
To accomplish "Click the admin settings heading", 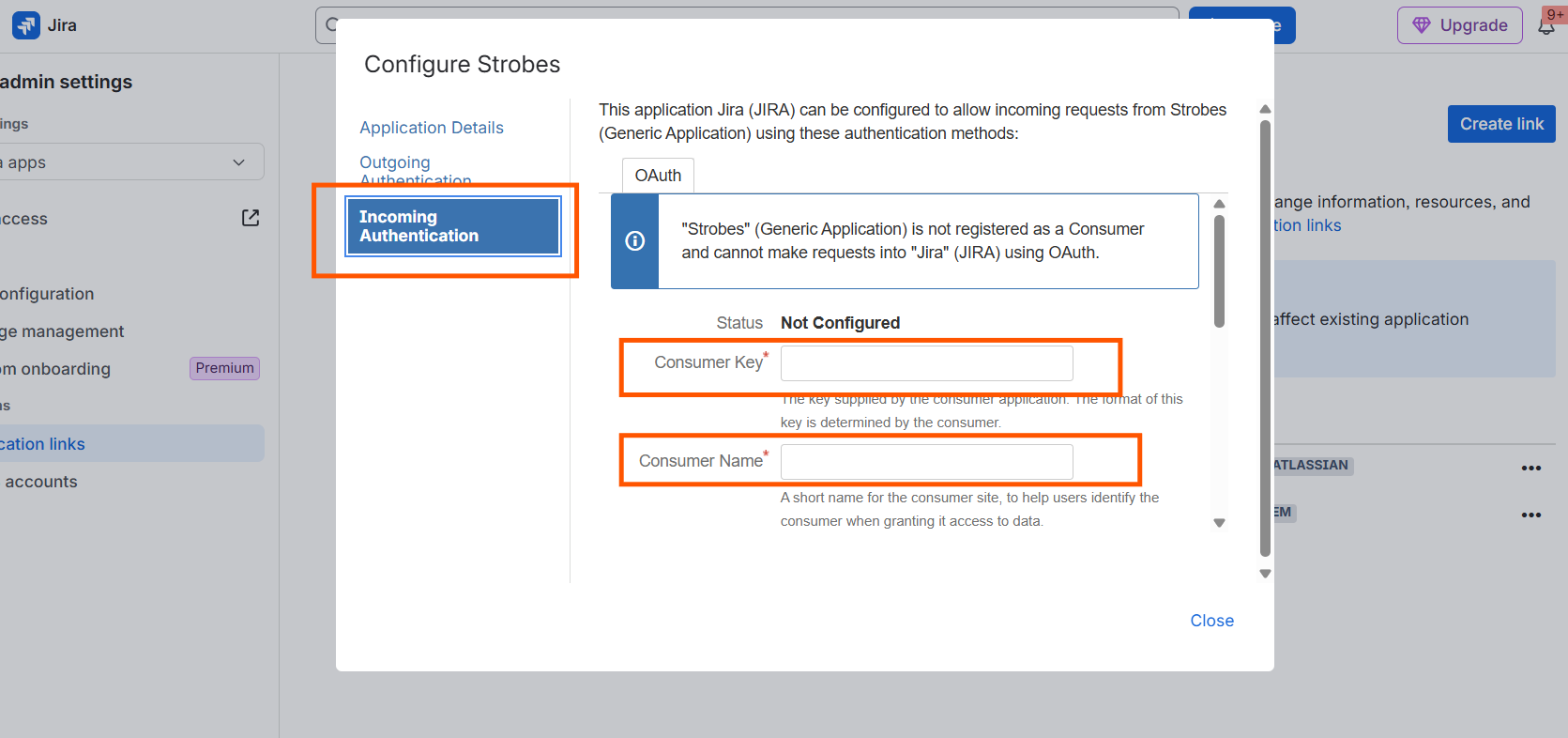I will pyautogui.click(x=67, y=82).
